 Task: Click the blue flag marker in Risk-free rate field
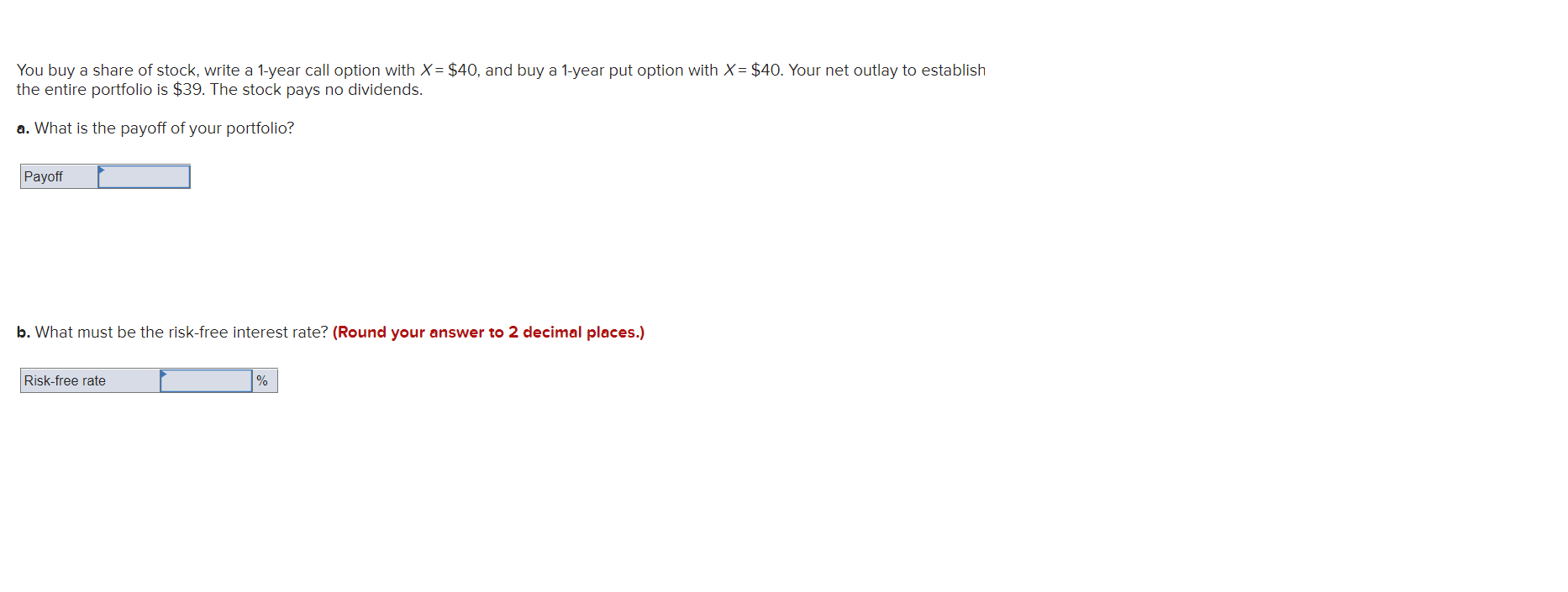(x=162, y=376)
